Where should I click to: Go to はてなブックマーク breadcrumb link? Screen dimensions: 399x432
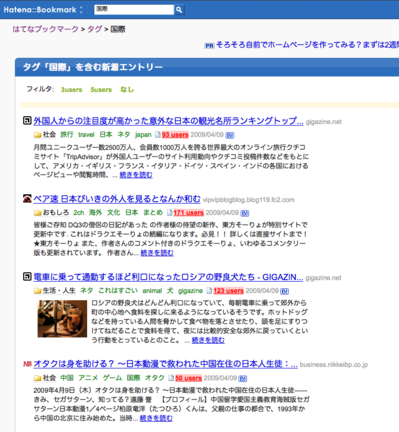(x=45, y=29)
